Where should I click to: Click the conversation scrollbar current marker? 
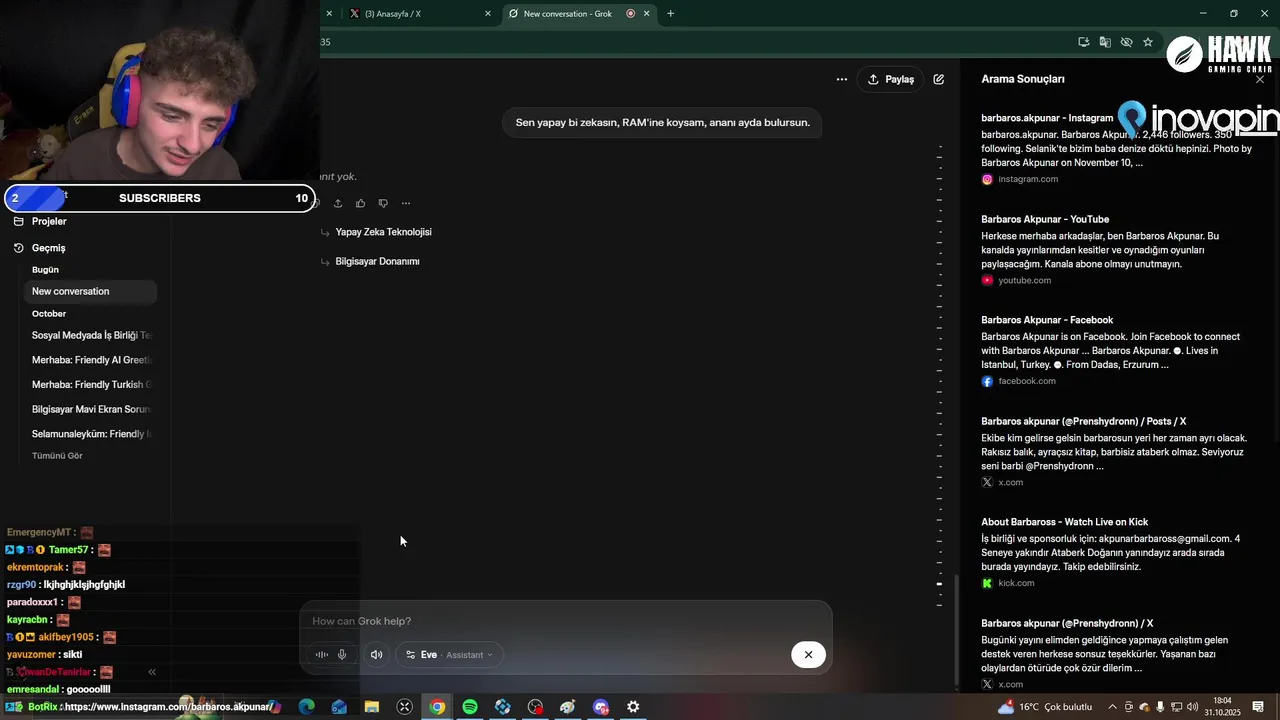point(939,584)
